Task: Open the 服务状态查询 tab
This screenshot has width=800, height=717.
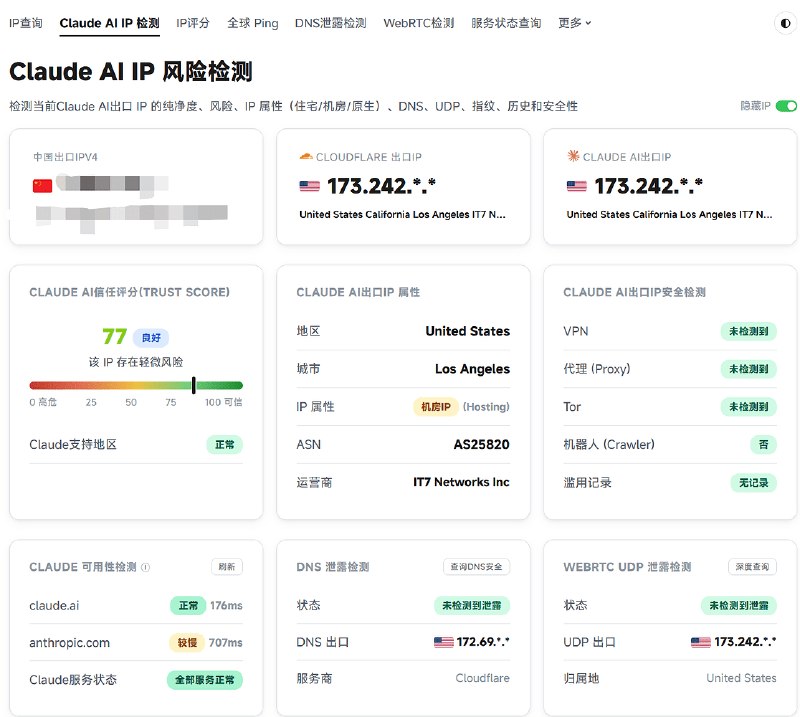Action: tap(506, 23)
